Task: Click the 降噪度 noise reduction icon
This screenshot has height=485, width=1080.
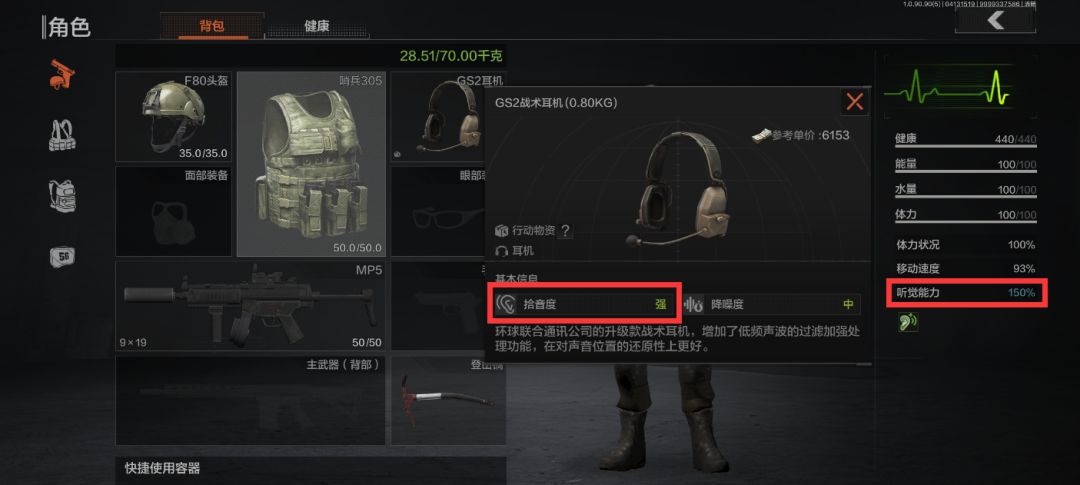Action: [693, 304]
